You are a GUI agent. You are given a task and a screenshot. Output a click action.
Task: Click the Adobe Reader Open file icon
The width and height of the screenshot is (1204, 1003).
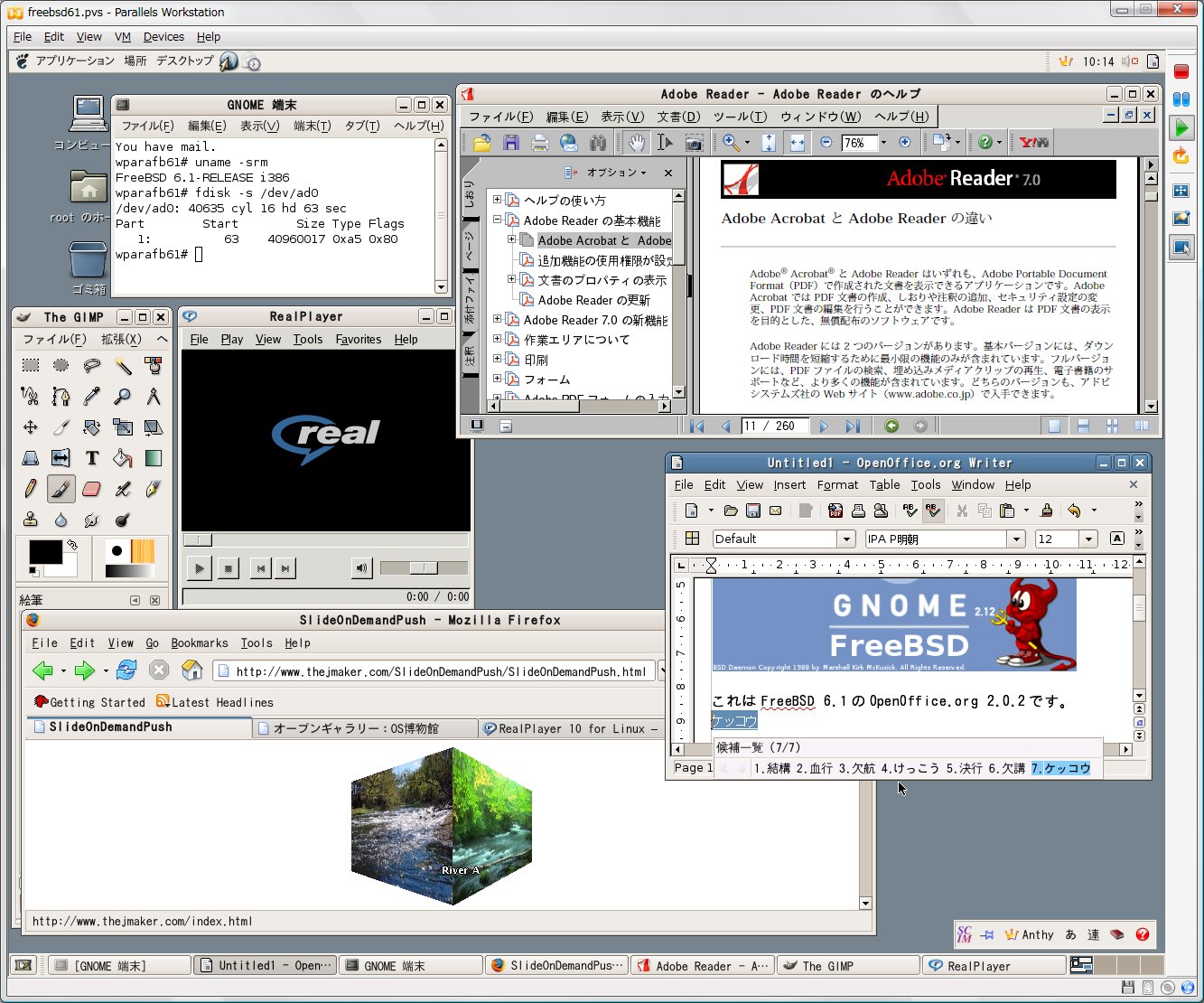(481, 143)
